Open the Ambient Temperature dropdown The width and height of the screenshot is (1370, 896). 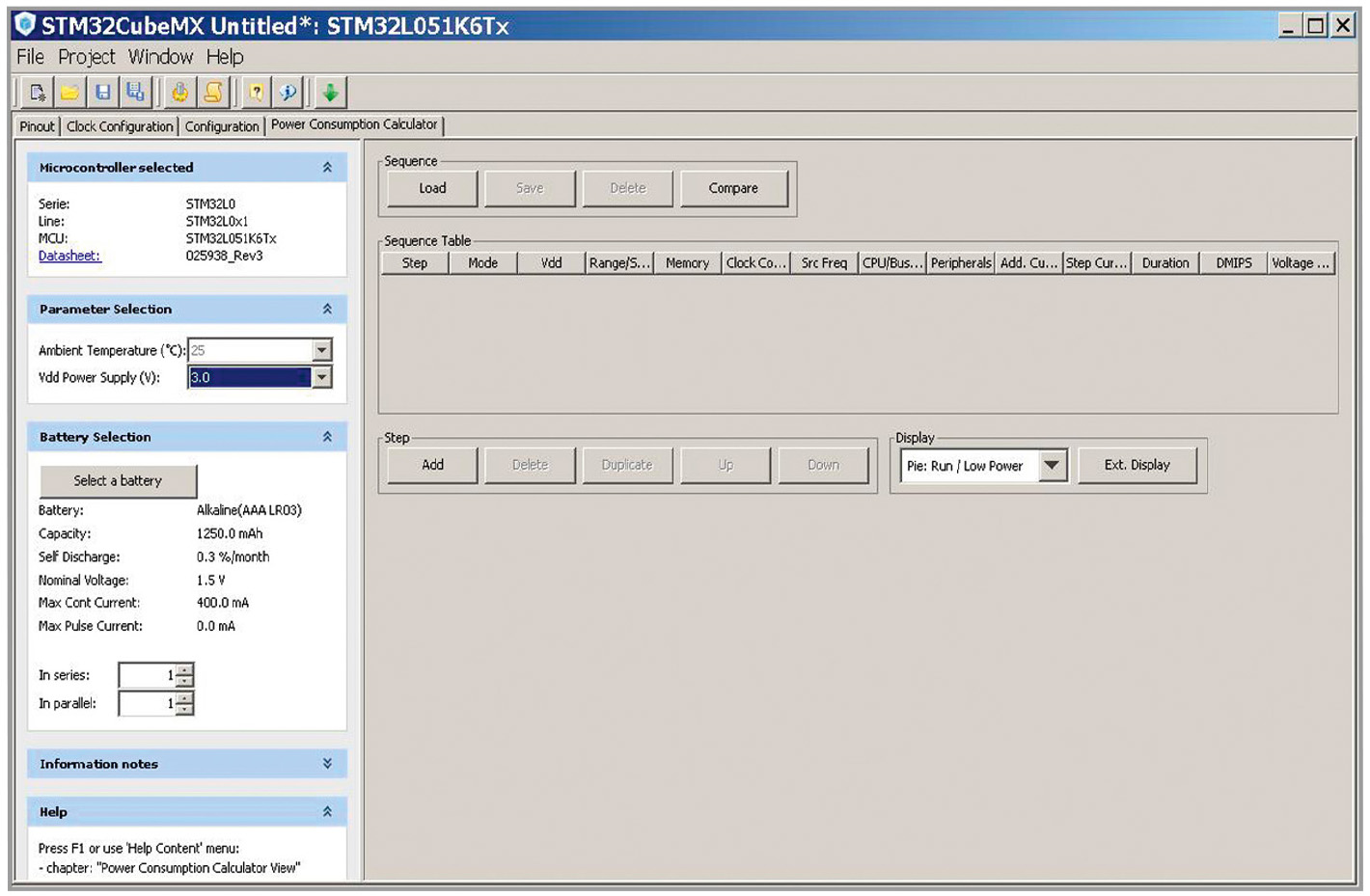click(x=322, y=350)
